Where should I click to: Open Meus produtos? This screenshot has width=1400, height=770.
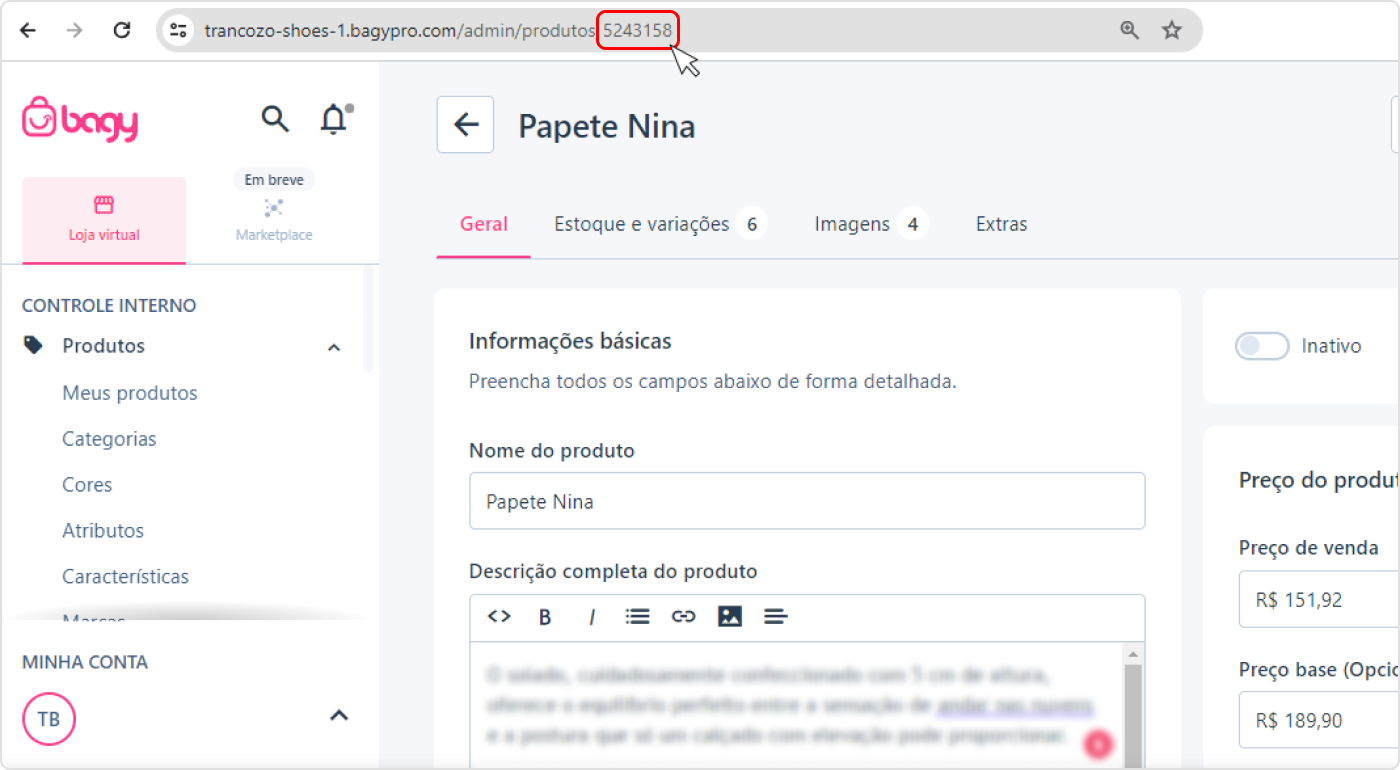[130, 393]
